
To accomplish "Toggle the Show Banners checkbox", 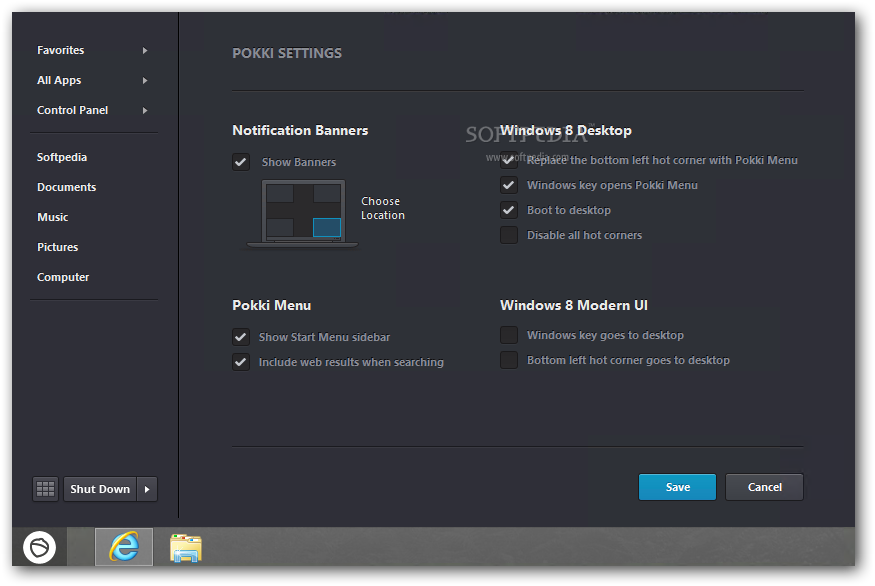I will 241,162.
